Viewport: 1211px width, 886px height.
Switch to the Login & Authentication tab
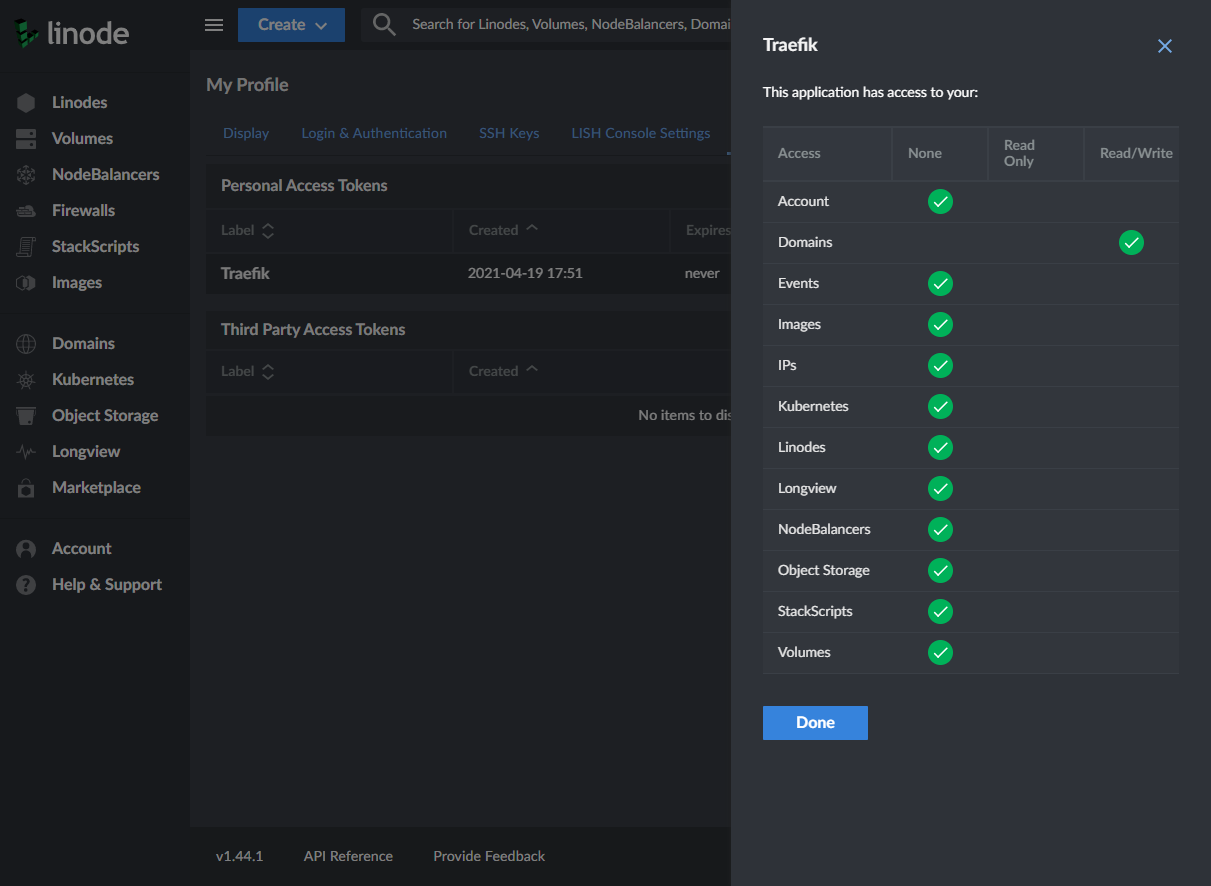tap(374, 133)
